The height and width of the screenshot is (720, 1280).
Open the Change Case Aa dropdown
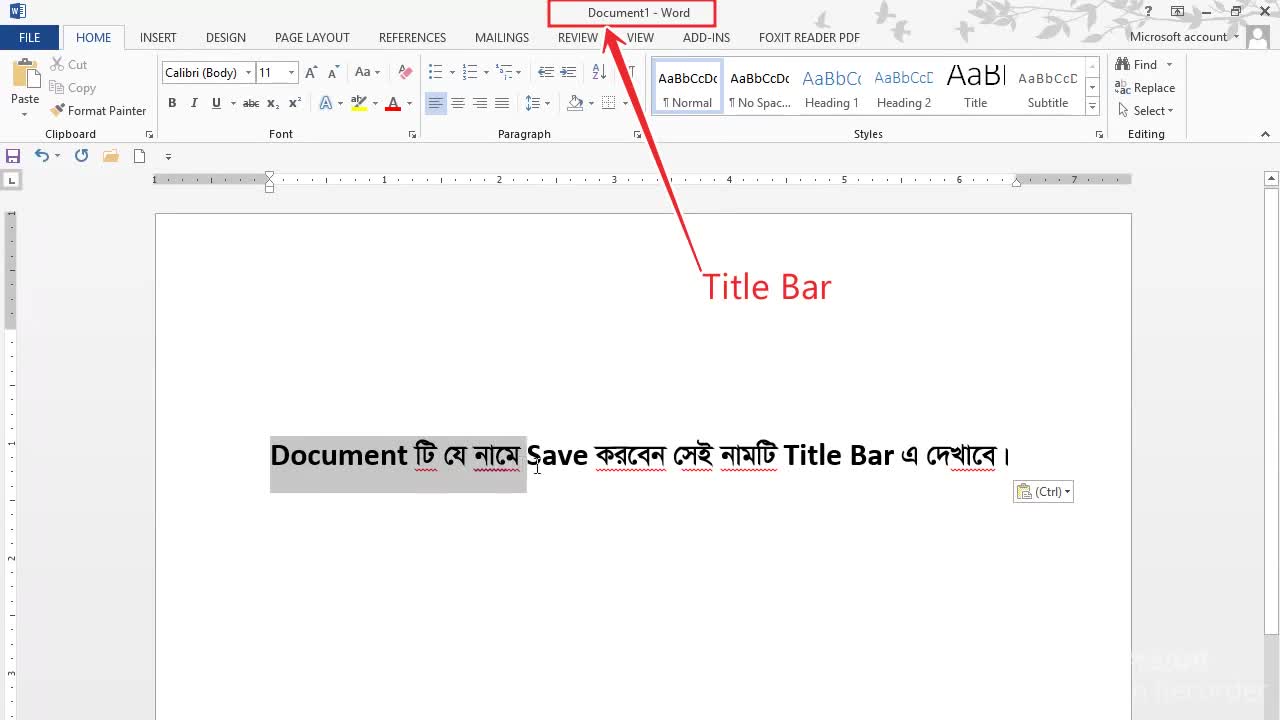366,73
